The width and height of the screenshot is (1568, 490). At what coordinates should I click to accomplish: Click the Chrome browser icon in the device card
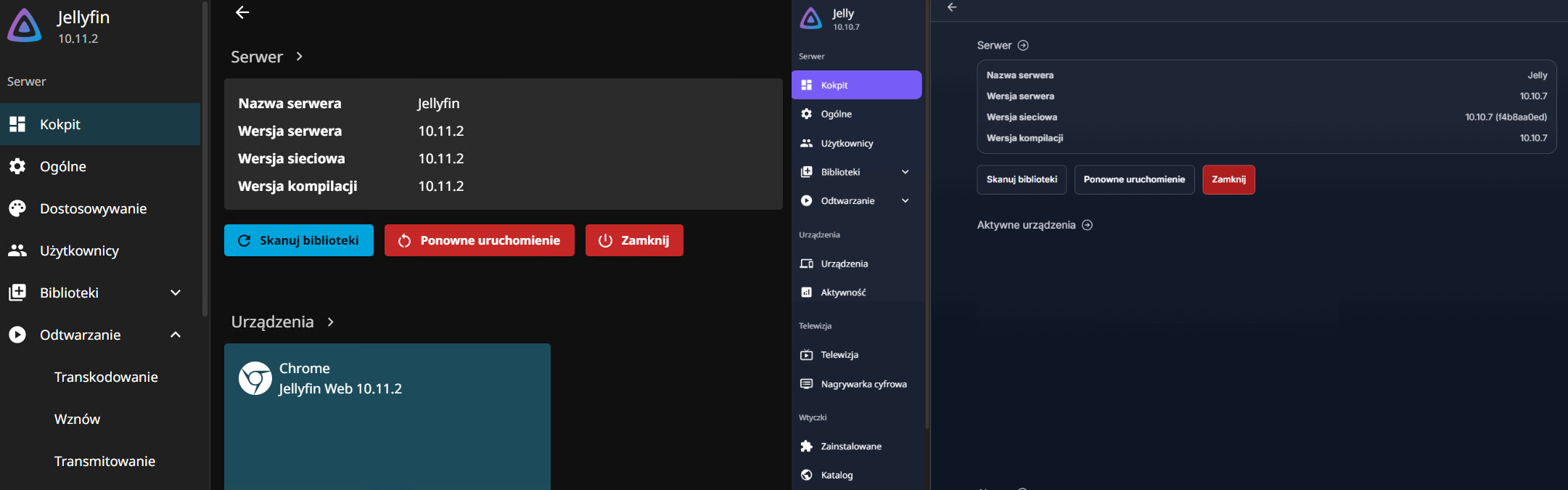tap(255, 378)
